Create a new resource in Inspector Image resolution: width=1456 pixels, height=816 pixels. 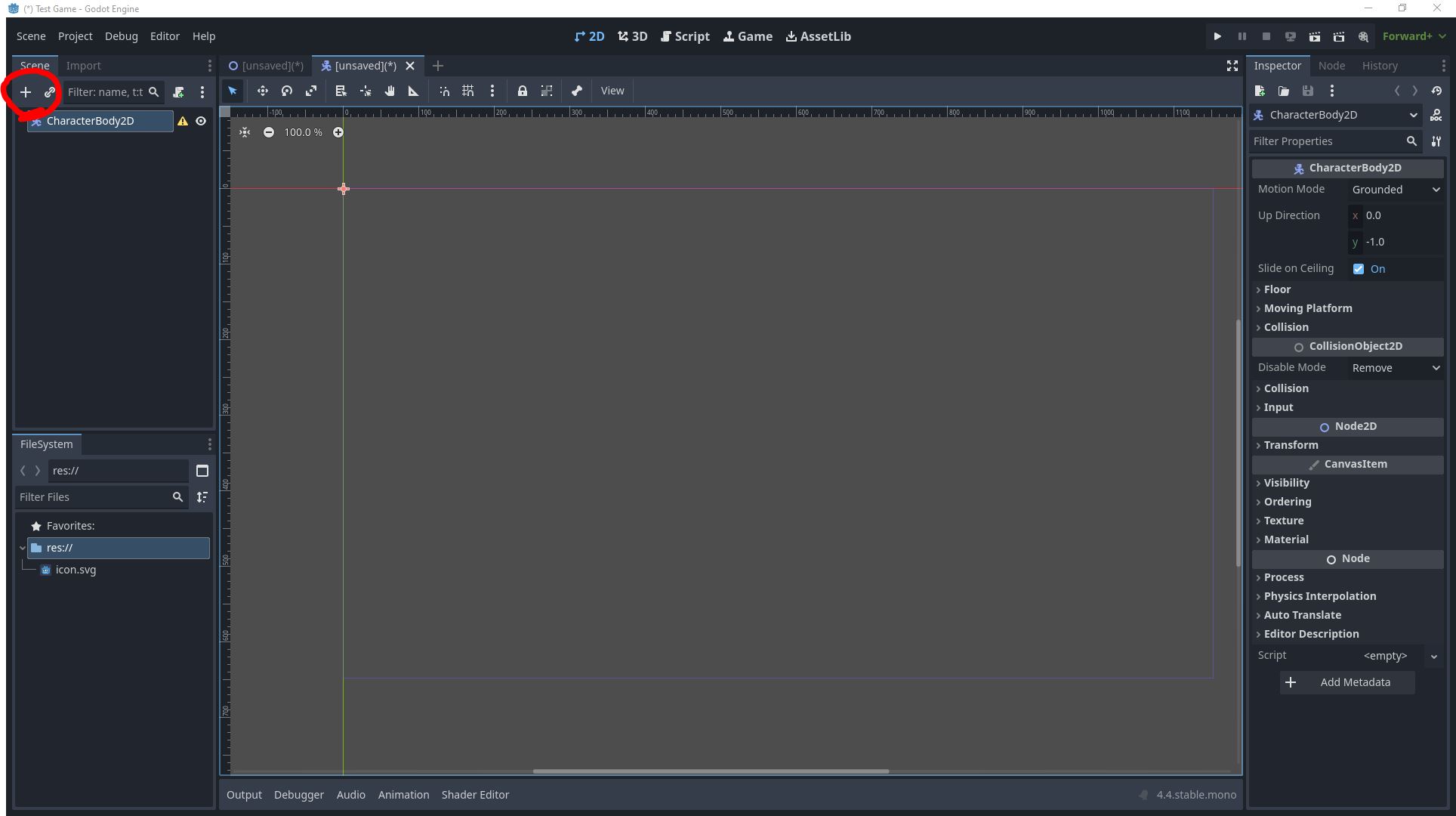click(x=1260, y=91)
